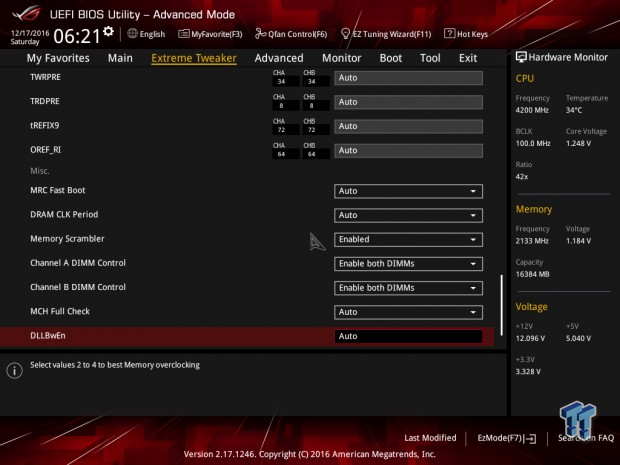This screenshot has width=620, height=465.
Task: Click the globe language icon
Action: (x=132, y=34)
